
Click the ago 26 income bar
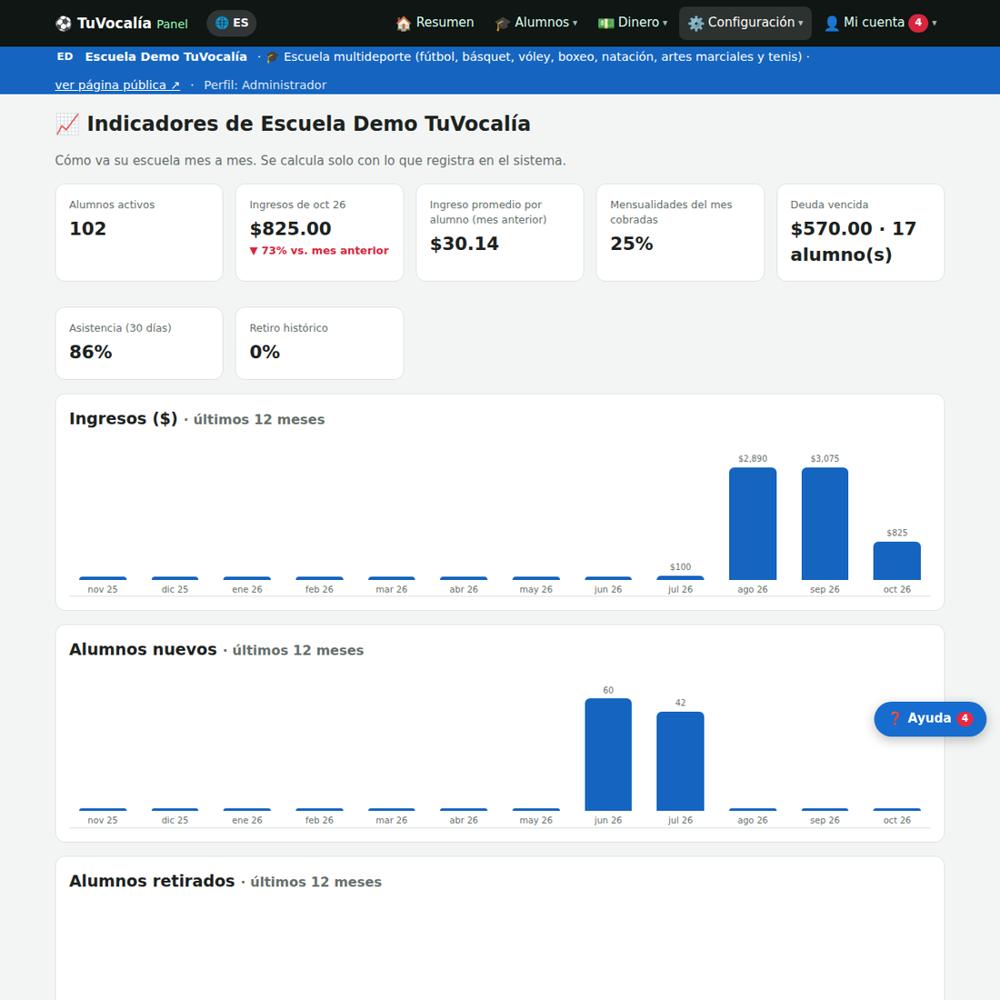(x=753, y=524)
